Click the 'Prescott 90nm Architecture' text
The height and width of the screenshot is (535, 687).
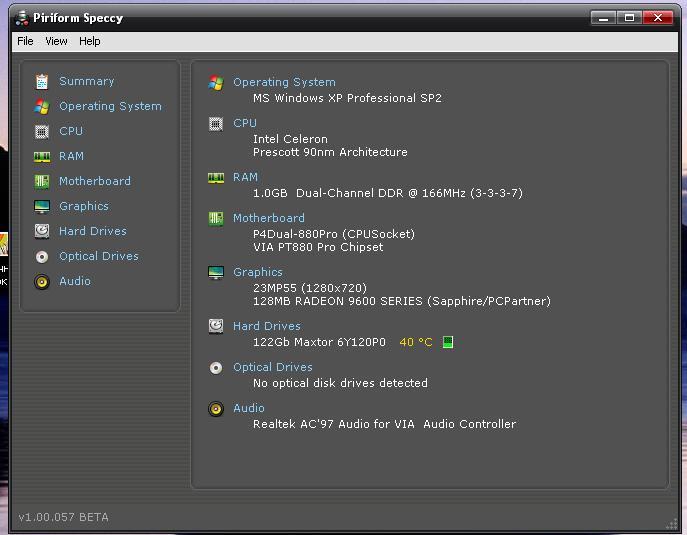(x=330, y=152)
